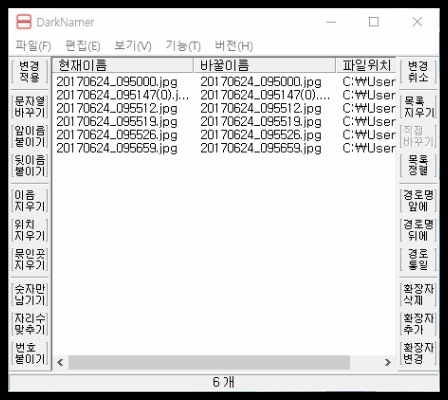Click new name cell 20170624_095512.jpg

pos(261,109)
